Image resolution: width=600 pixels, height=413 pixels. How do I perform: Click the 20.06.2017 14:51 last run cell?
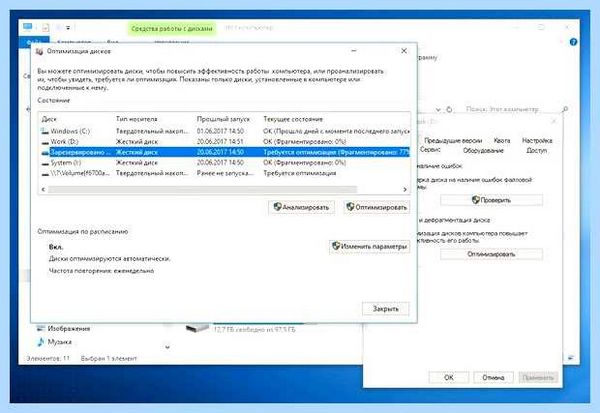(x=220, y=142)
